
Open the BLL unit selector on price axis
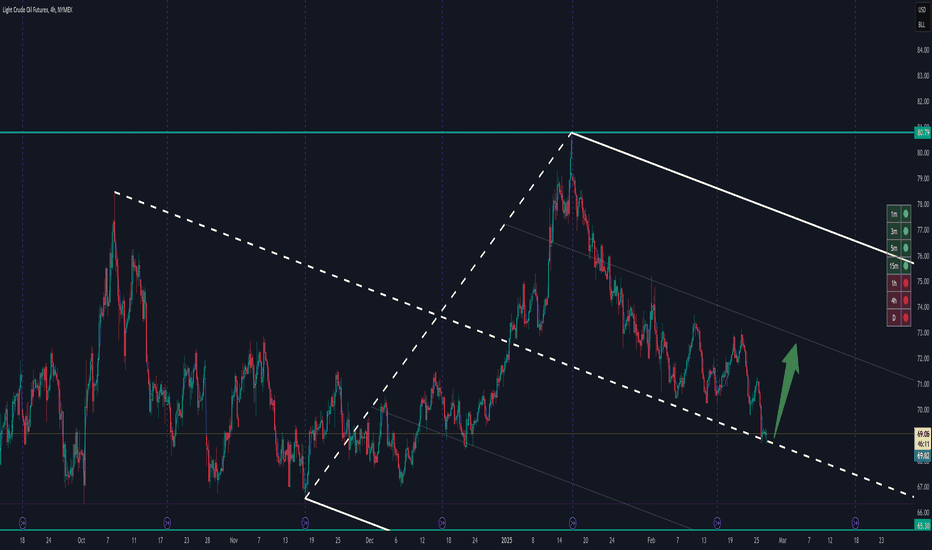pos(922,24)
